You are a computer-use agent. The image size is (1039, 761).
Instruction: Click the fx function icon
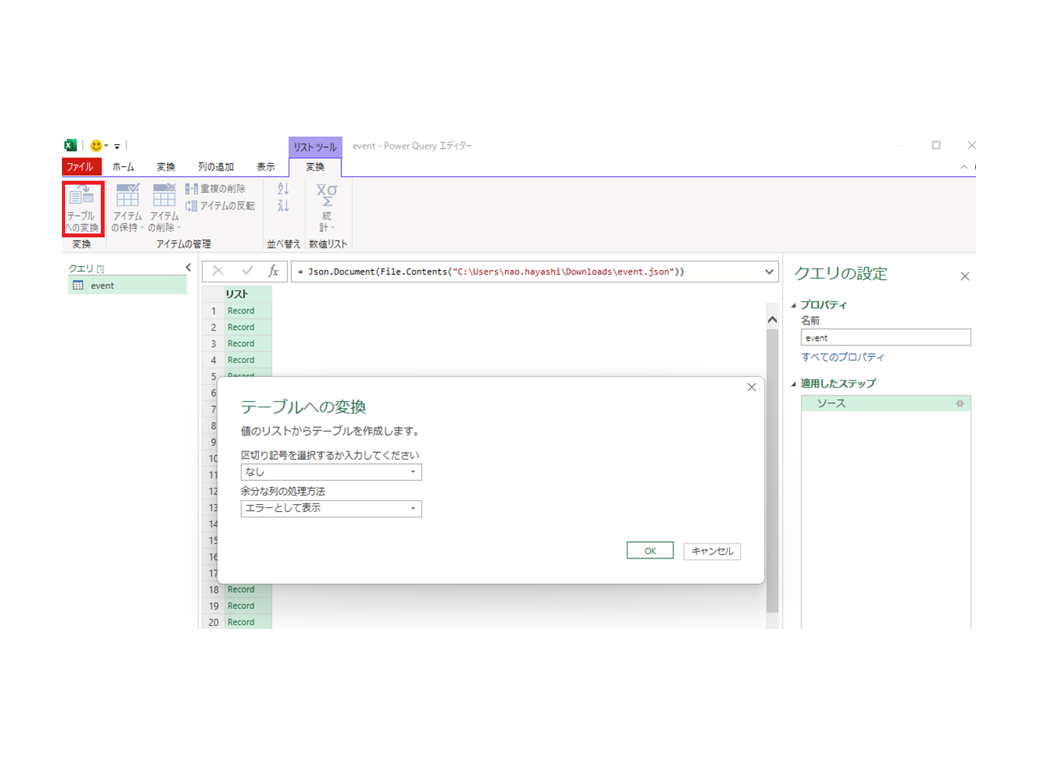(x=273, y=271)
